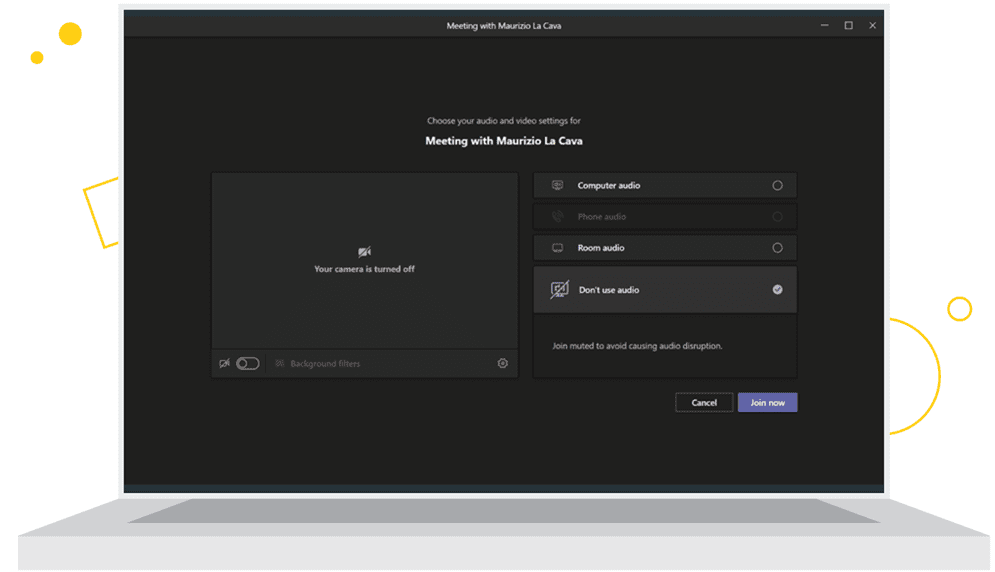
Task: Turn on the camera toggle switch
Action: (247, 364)
